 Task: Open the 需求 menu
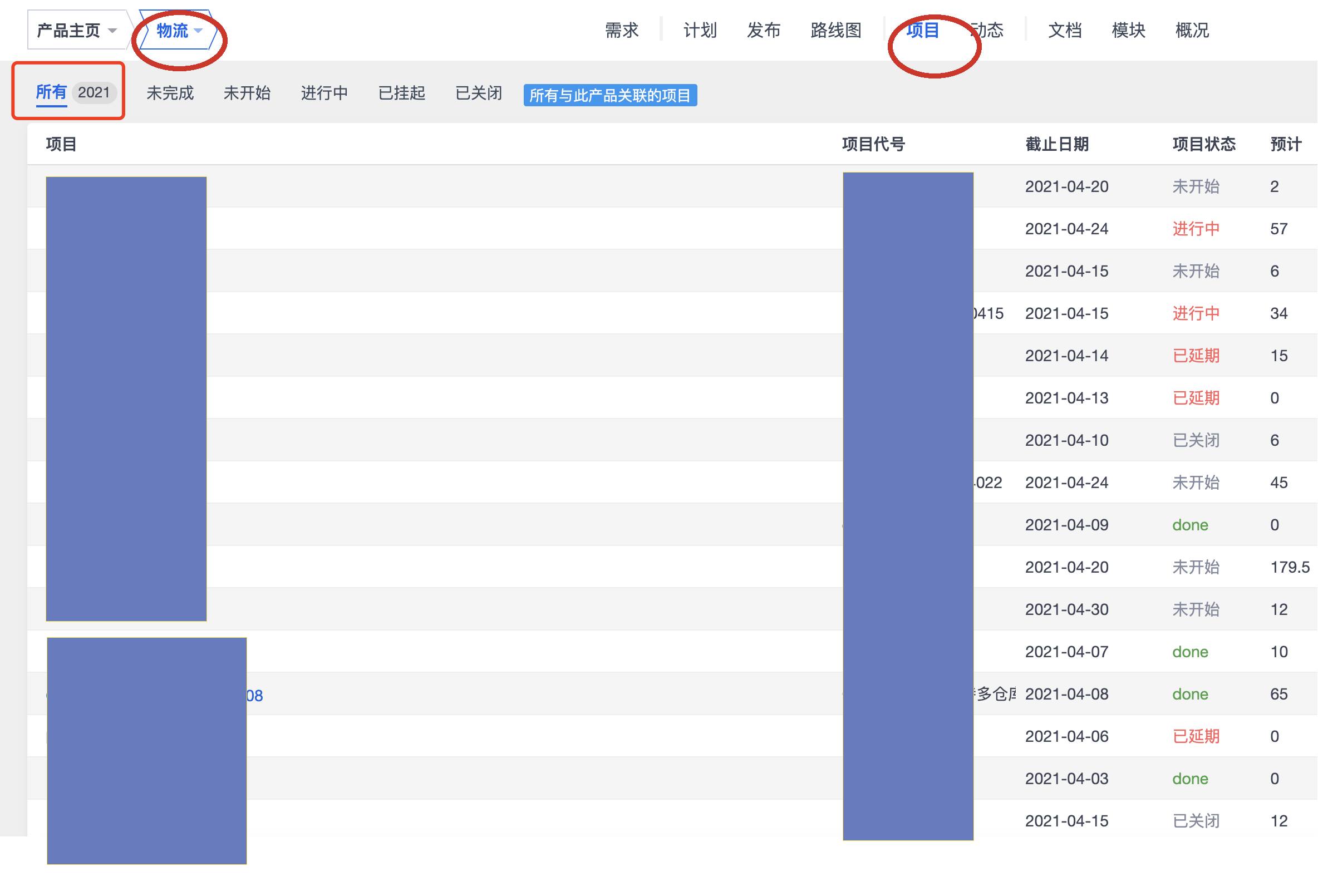point(622,30)
